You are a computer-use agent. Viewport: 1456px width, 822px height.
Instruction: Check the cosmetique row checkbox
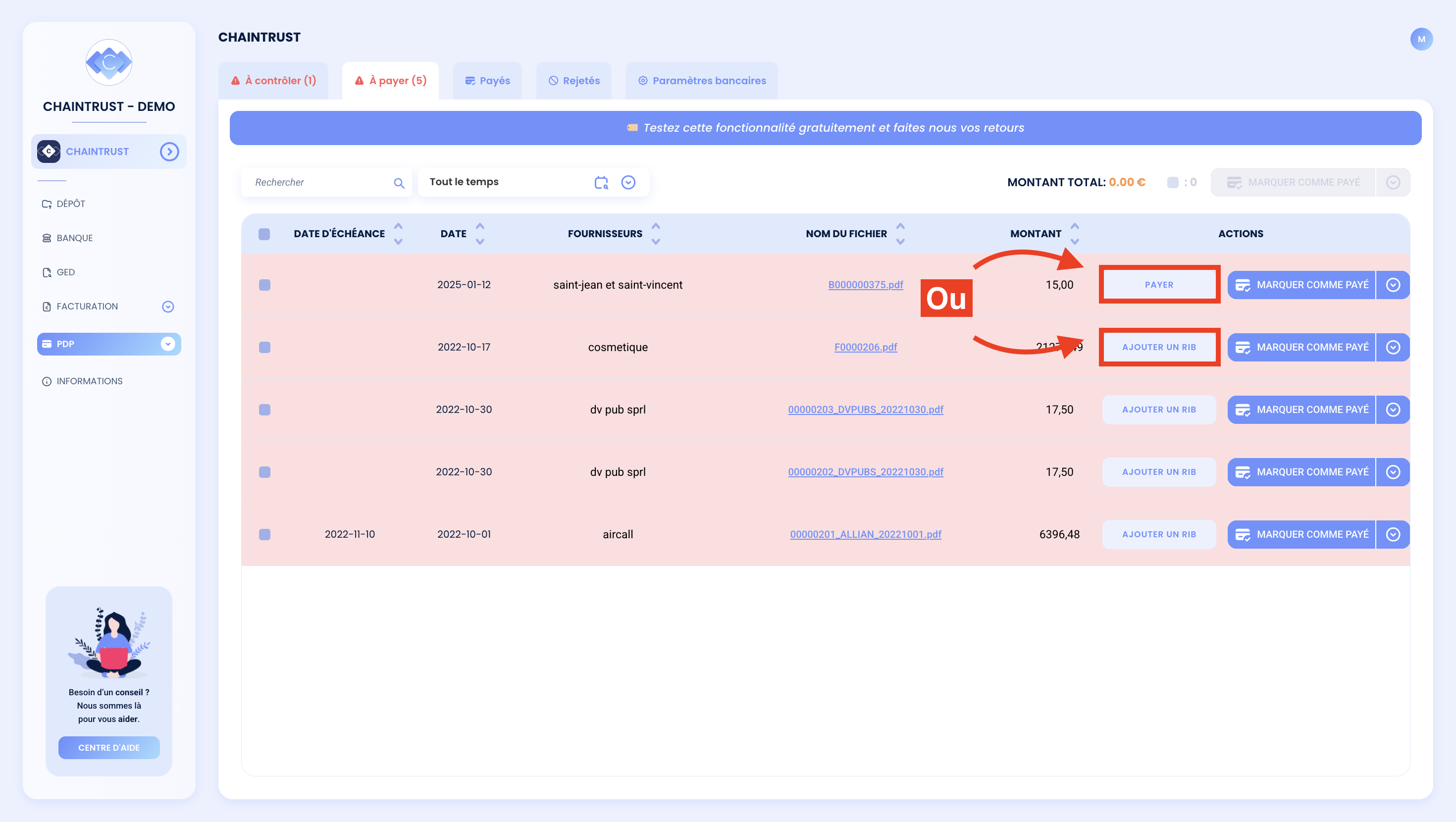click(264, 347)
